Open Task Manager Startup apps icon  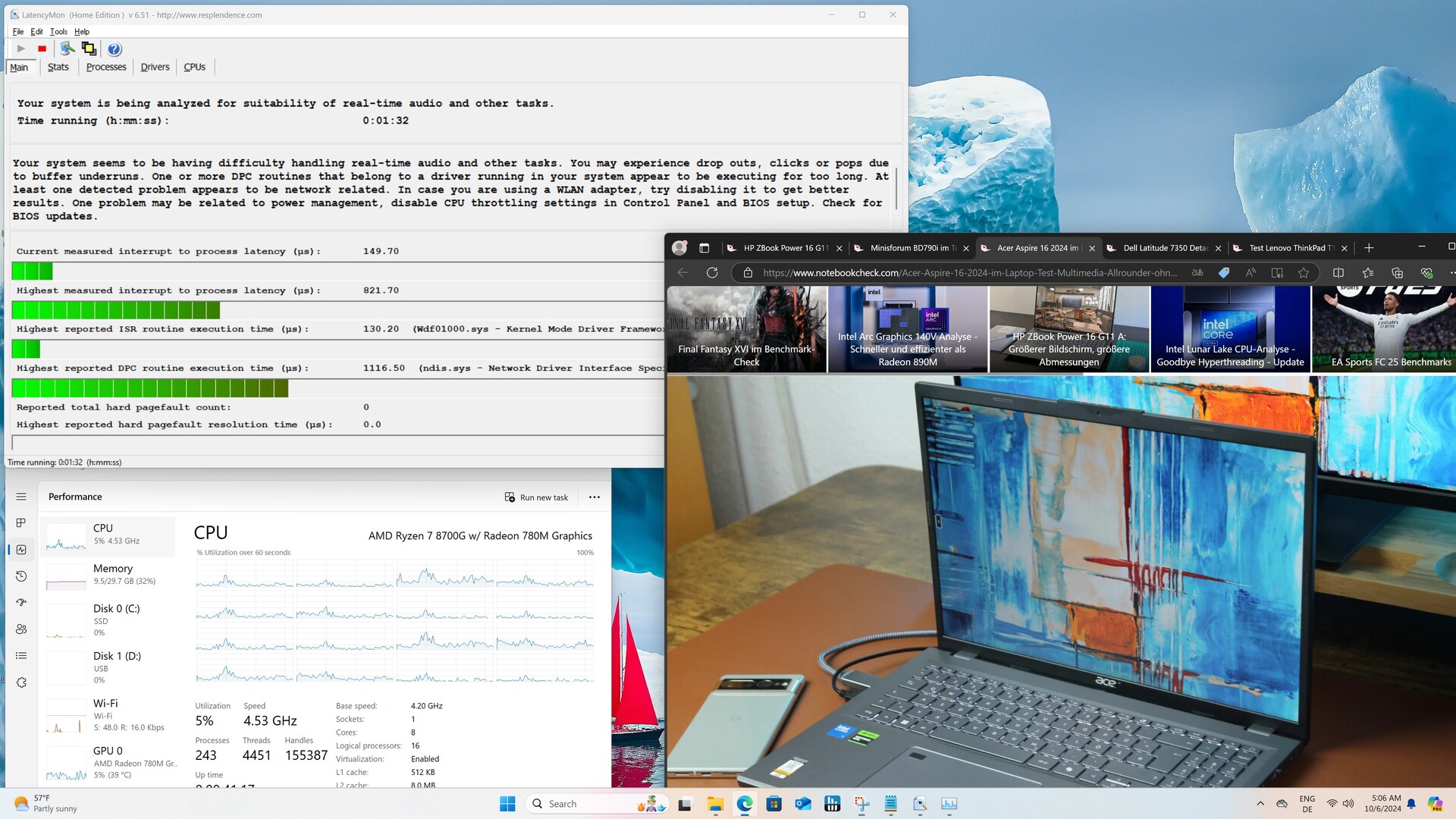(21, 603)
